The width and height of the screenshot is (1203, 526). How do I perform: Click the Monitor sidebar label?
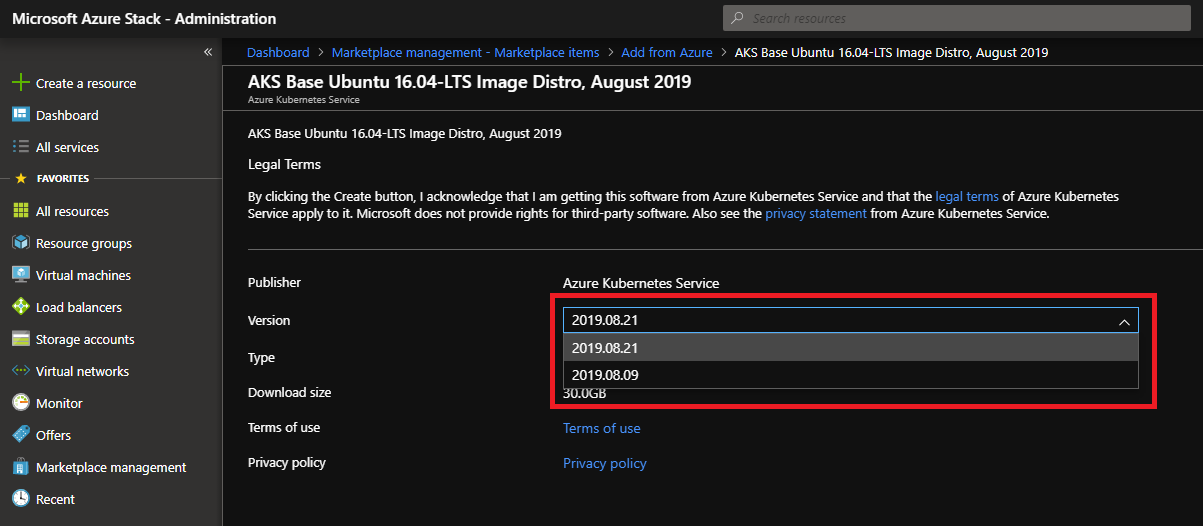[x=59, y=403]
